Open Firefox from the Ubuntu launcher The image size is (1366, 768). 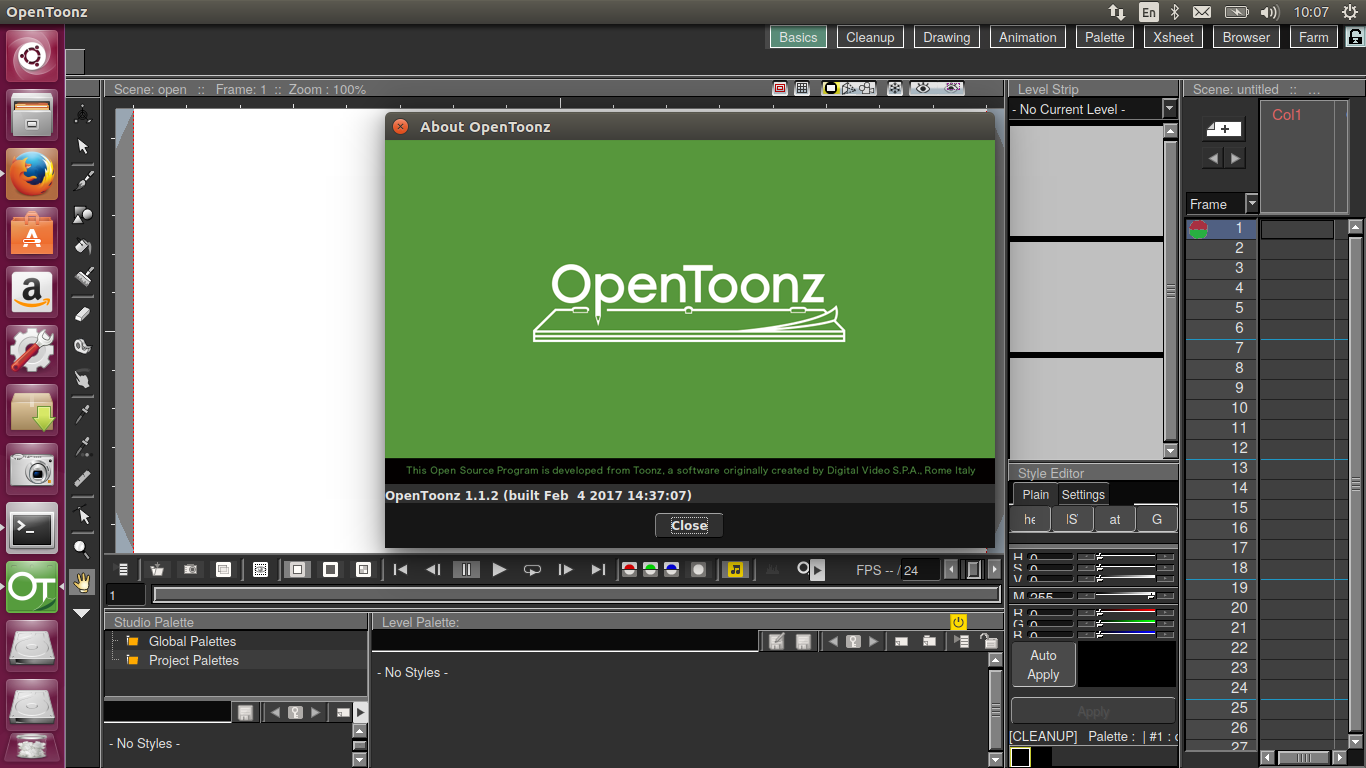pyautogui.click(x=32, y=174)
